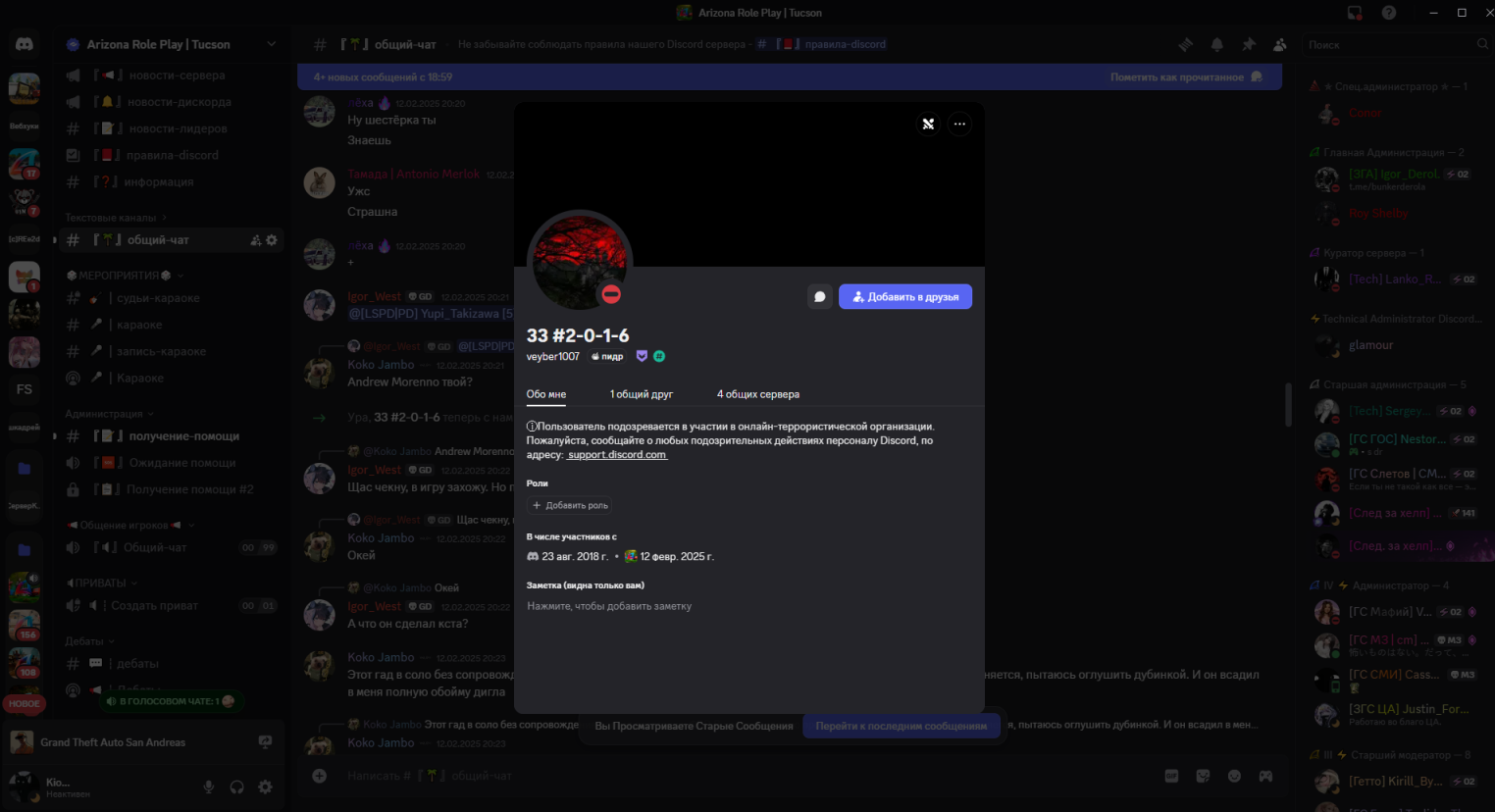The width and height of the screenshot is (1495, 812).
Task: Click the profile note field
Action: click(x=748, y=606)
